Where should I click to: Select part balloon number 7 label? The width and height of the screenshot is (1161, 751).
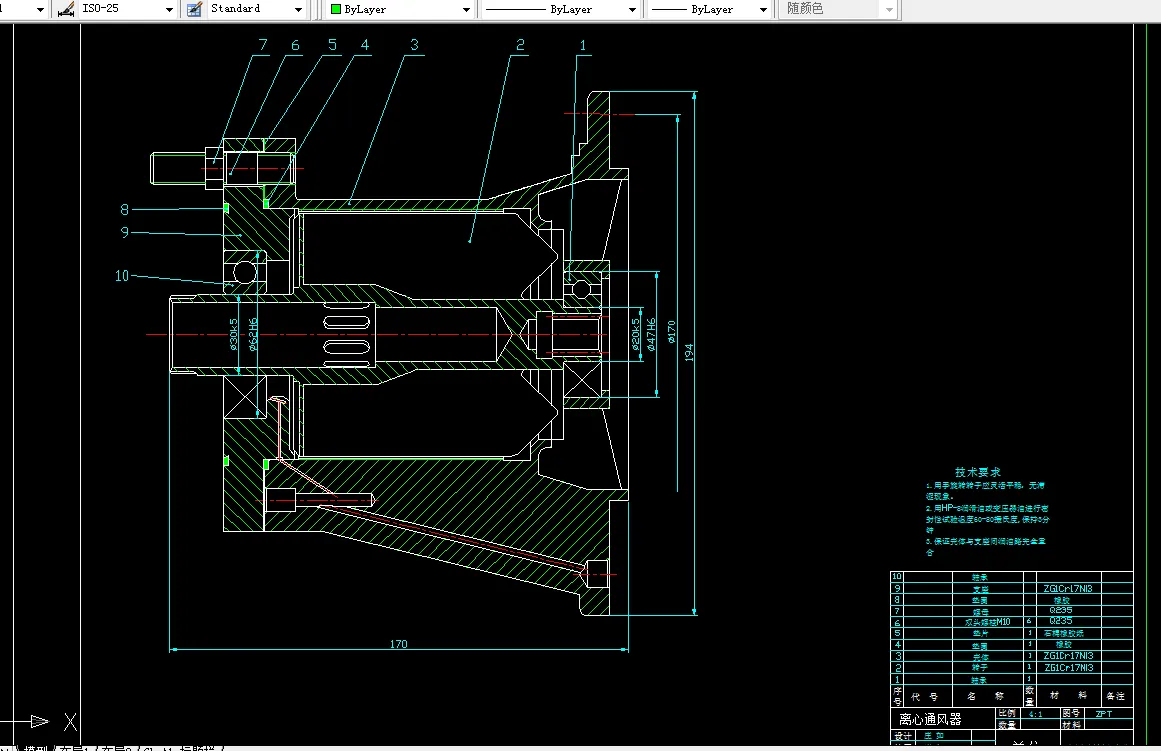coord(263,45)
